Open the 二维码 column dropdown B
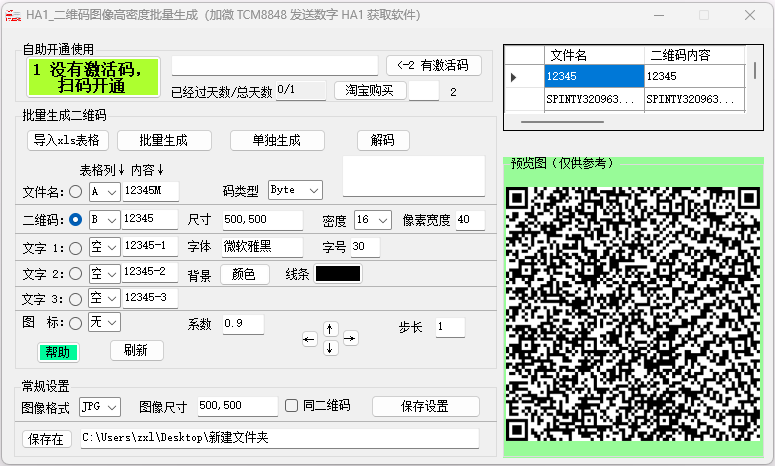This screenshot has height=466, width=775. coord(104,219)
